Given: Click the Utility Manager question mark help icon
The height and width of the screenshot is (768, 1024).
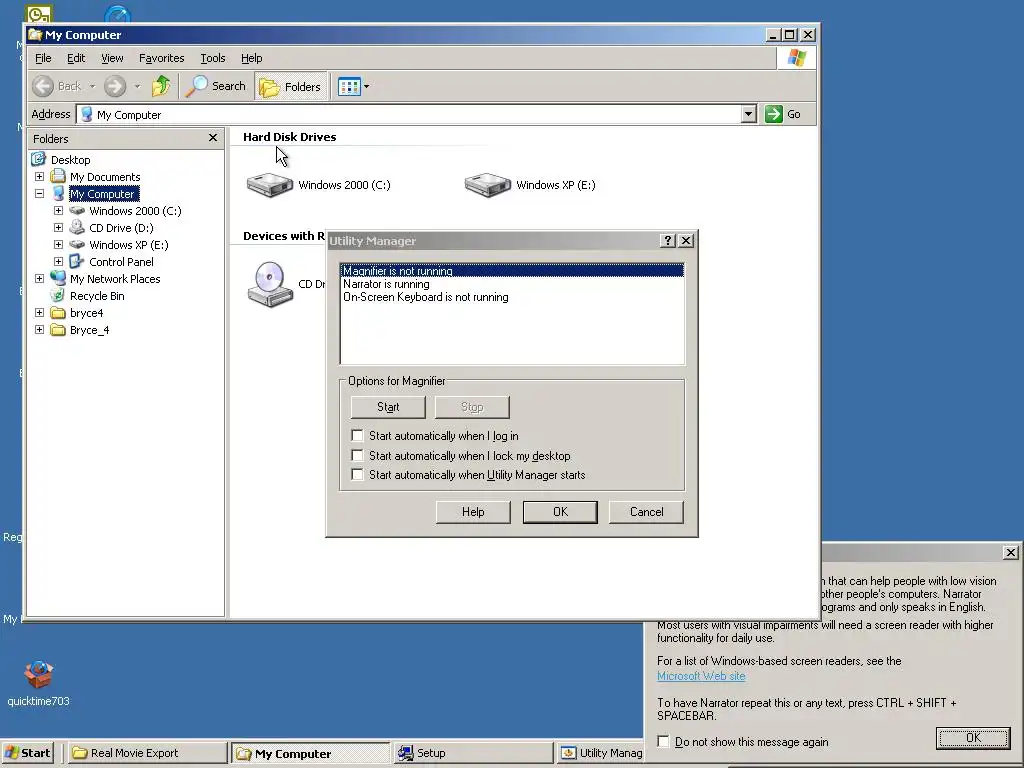Looking at the screenshot, I should (x=667, y=240).
